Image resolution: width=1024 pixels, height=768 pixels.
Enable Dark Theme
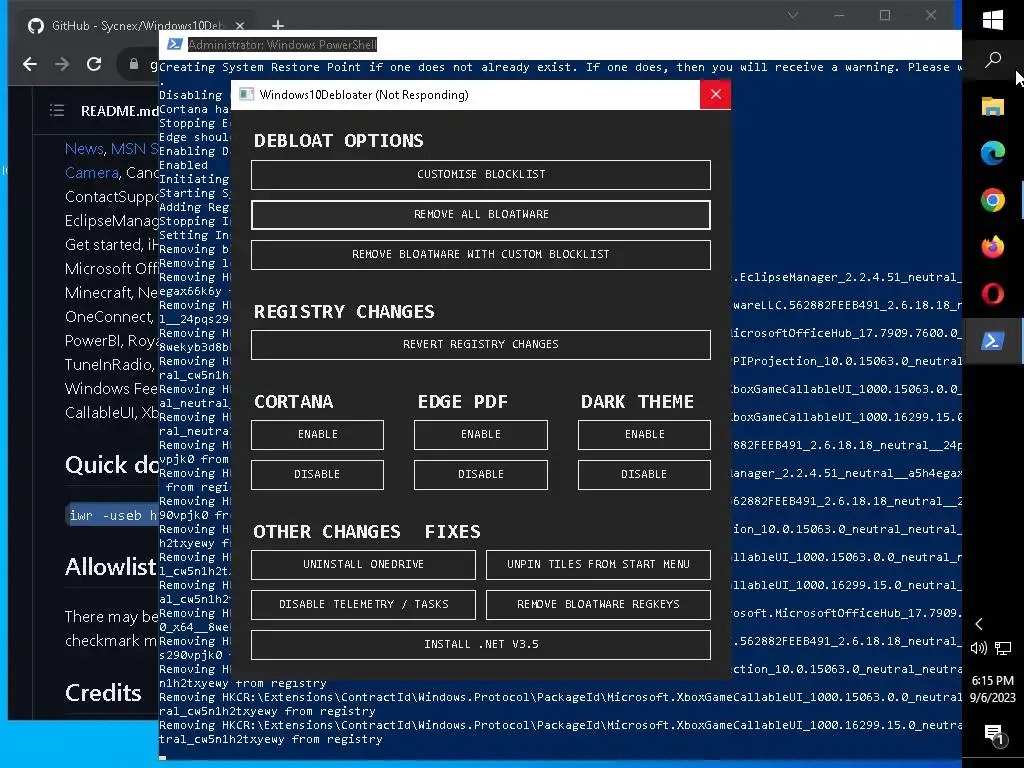pos(644,434)
